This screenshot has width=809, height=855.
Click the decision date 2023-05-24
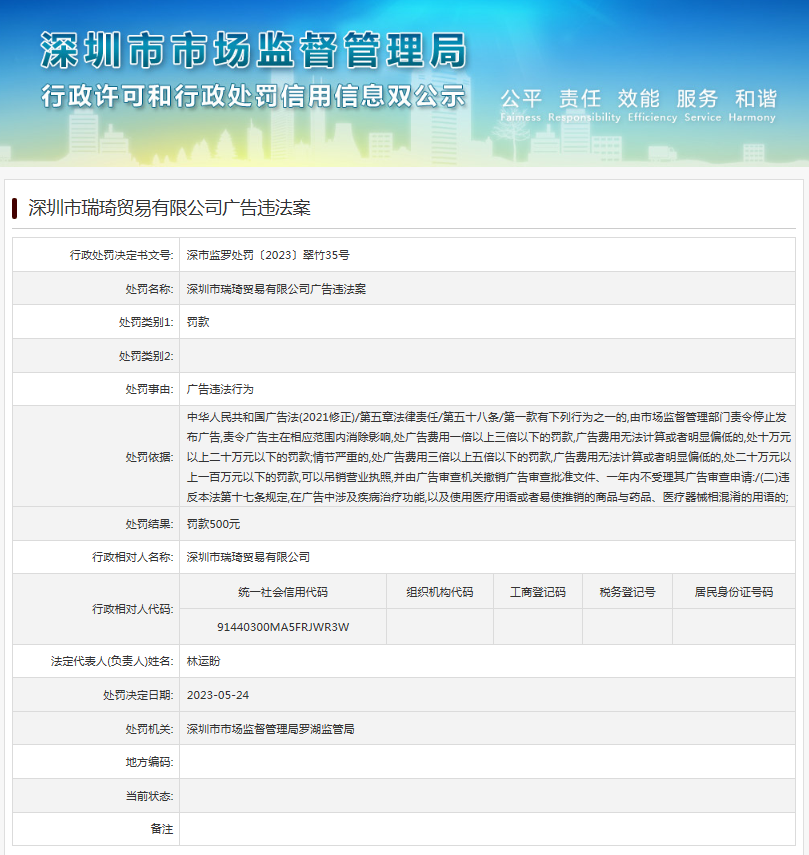(218, 695)
